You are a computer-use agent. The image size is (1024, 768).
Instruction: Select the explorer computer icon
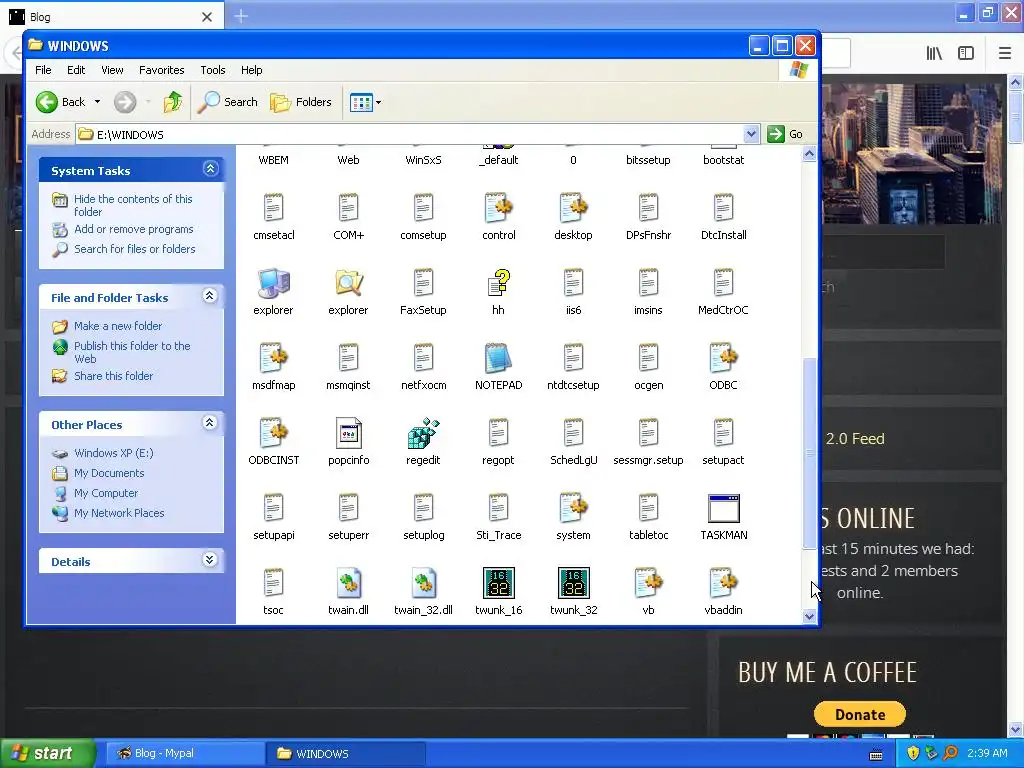point(273,283)
